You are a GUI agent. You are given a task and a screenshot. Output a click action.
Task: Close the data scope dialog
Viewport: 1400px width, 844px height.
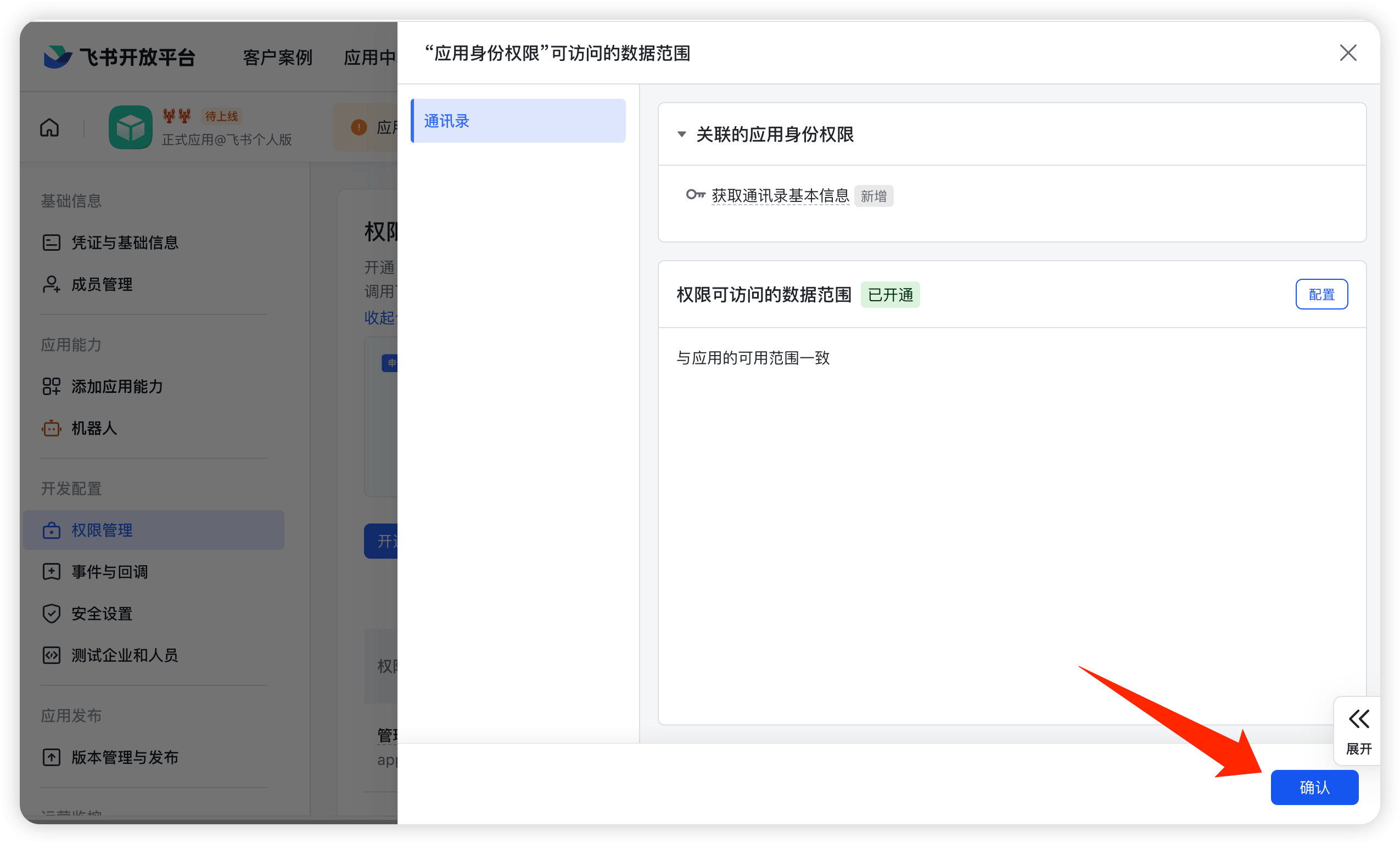pyautogui.click(x=1348, y=53)
